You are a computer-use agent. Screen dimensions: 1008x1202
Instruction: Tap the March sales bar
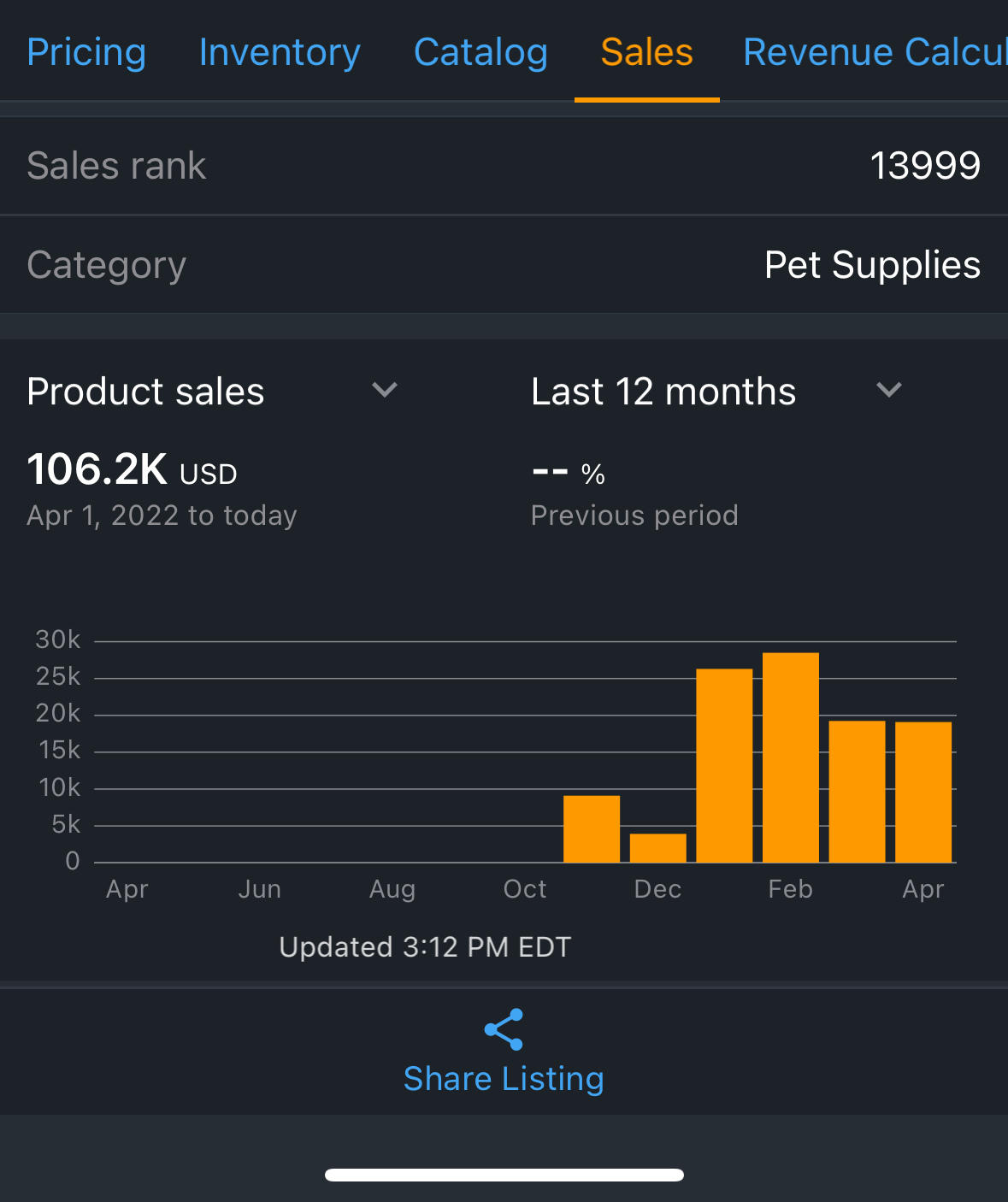tap(857, 792)
